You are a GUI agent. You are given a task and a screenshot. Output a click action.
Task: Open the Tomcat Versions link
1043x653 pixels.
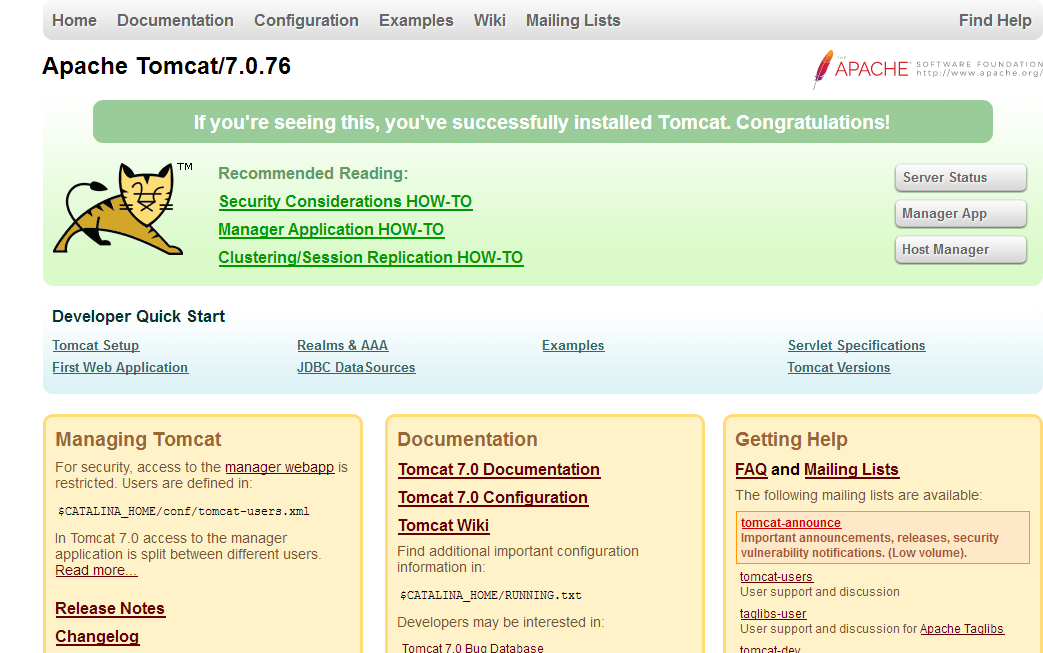839,368
